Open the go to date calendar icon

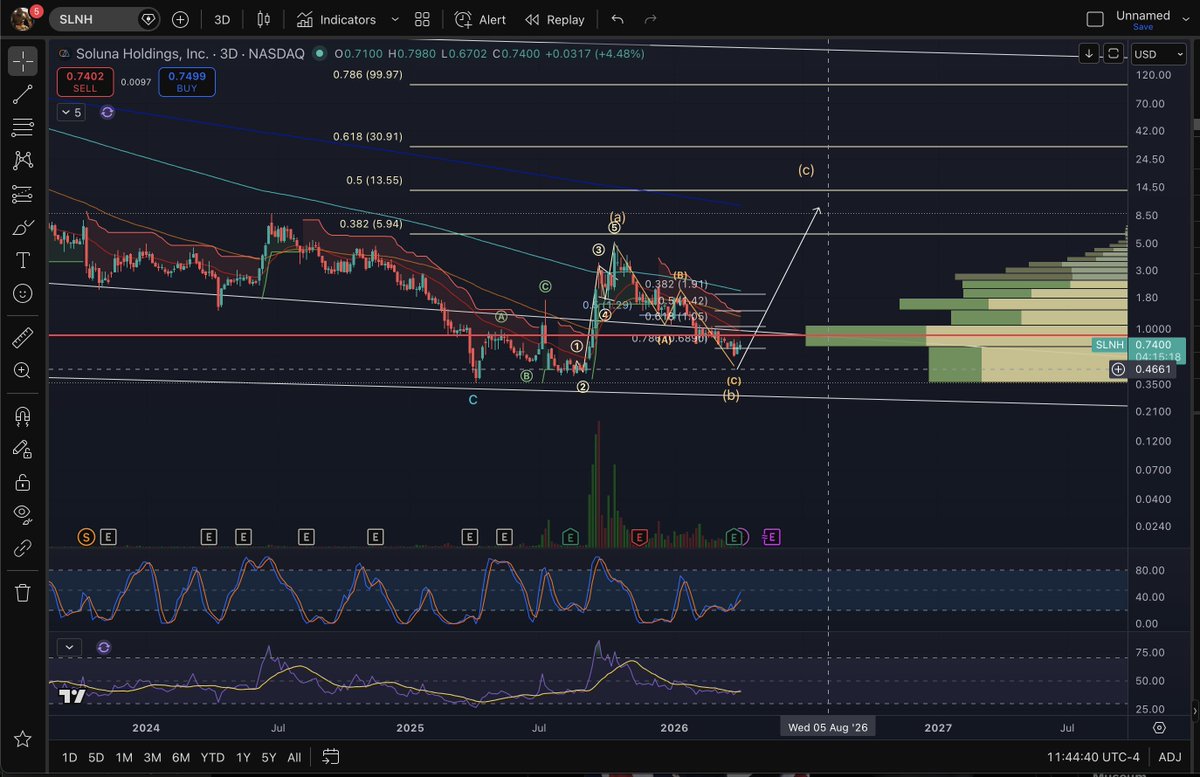(x=331, y=756)
